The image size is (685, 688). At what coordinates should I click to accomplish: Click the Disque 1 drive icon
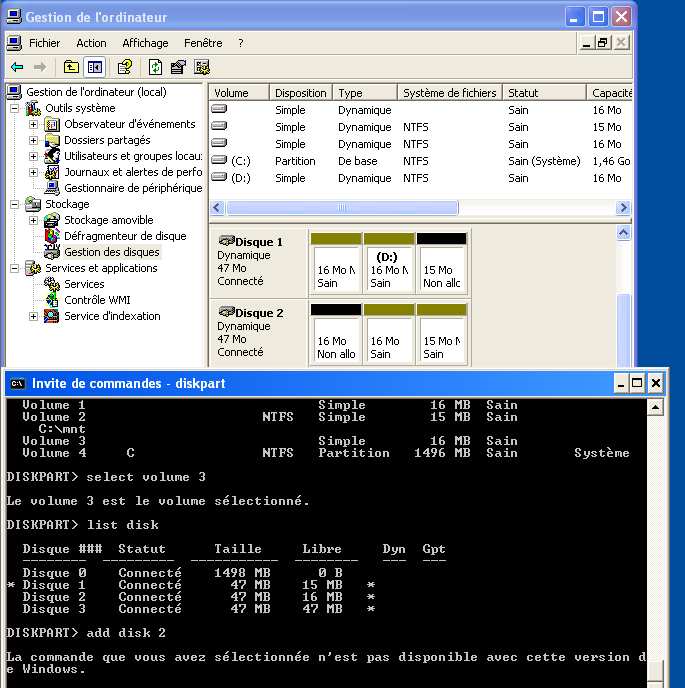tap(226, 241)
